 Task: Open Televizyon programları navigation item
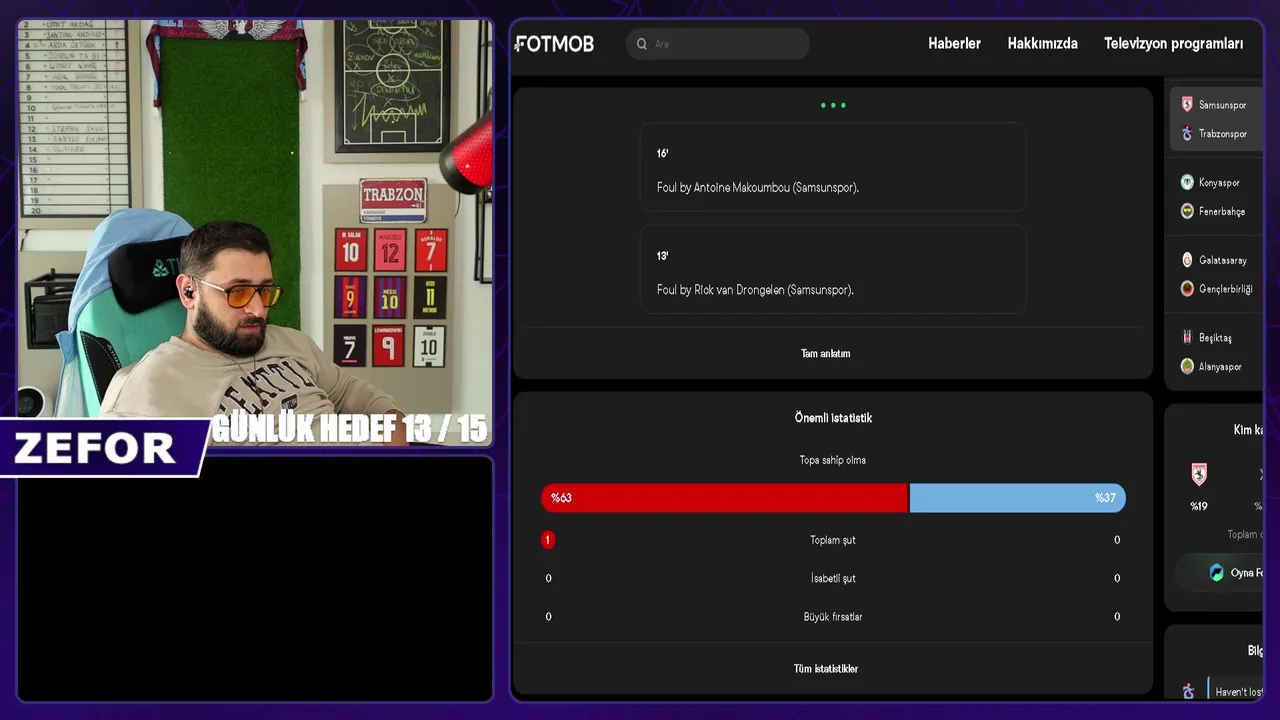click(1173, 44)
